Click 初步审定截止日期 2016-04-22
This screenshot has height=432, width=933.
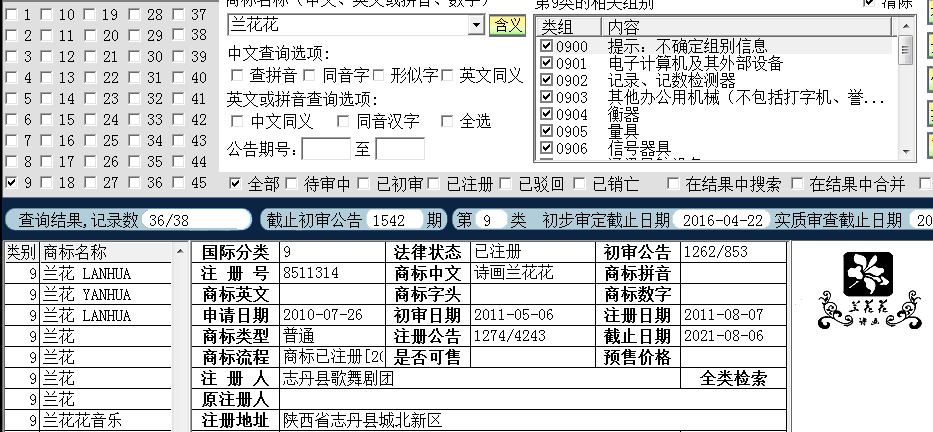(722, 220)
